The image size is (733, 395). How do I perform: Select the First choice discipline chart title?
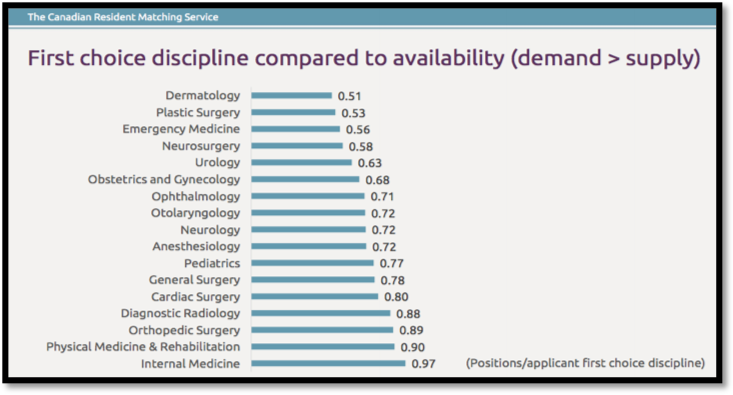click(x=364, y=58)
